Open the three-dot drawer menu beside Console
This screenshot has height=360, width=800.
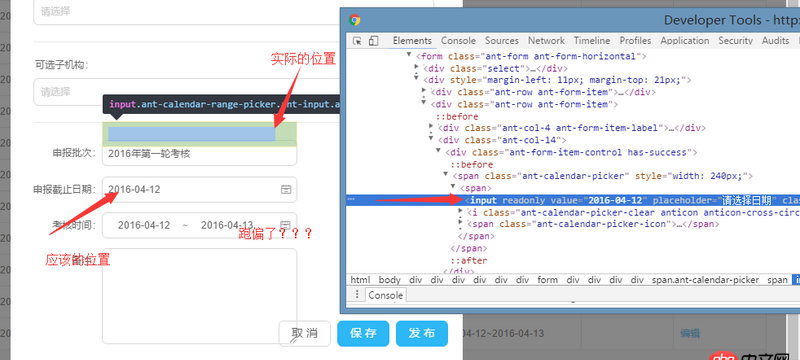pyautogui.click(x=357, y=295)
